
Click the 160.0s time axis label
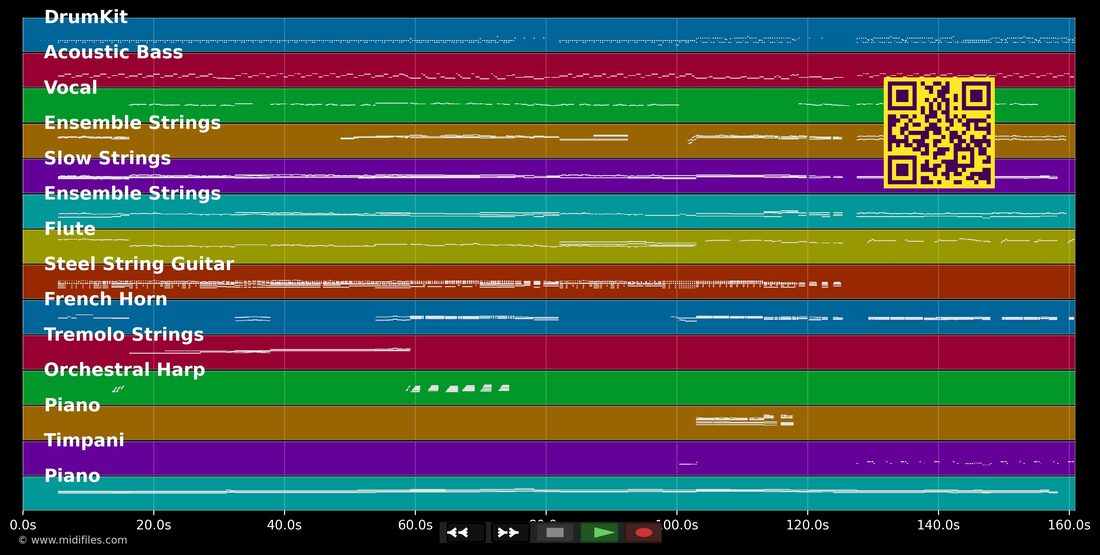pos(1069,525)
